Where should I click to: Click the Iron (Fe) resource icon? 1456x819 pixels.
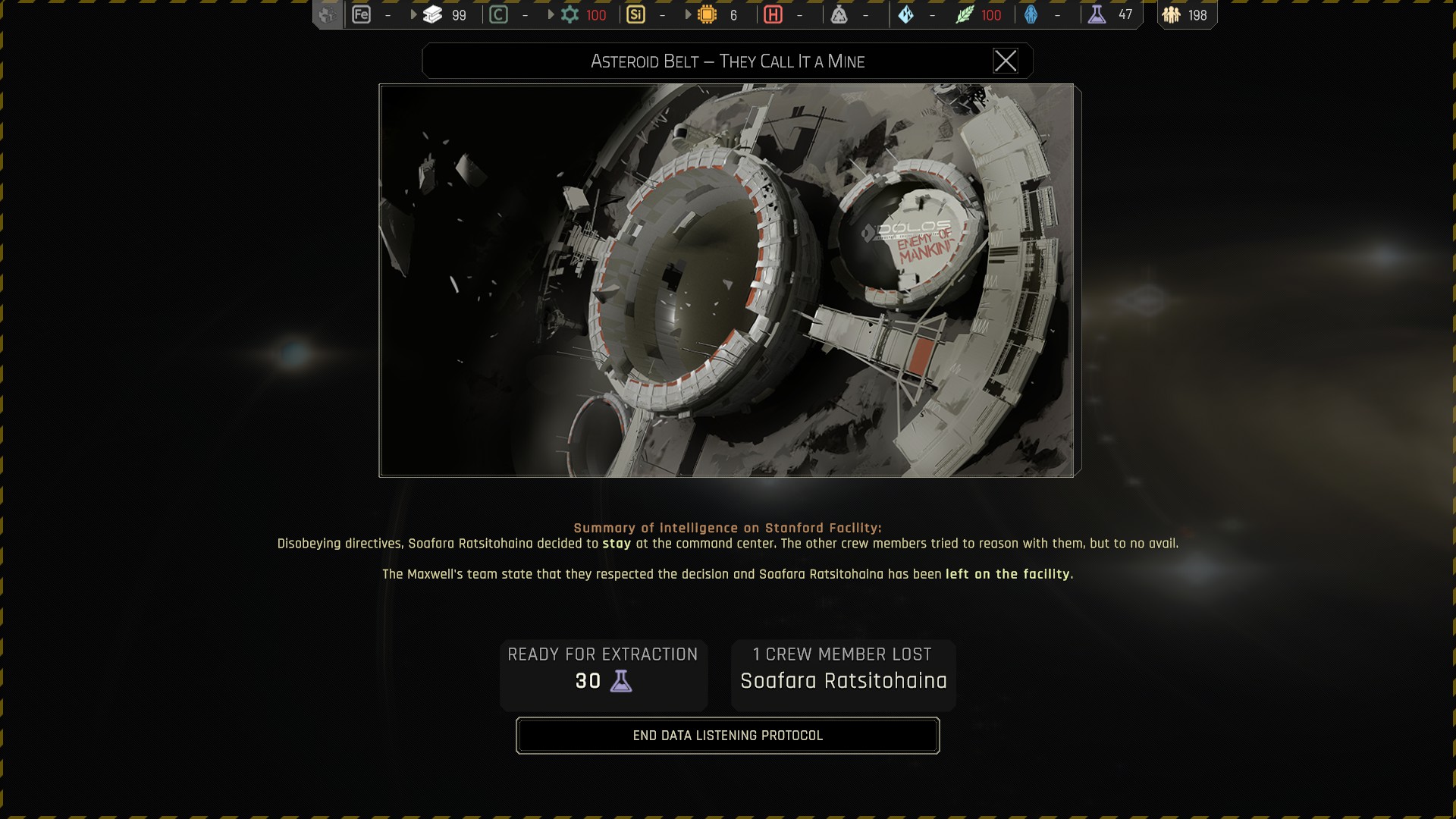pyautogui.click(x=362, y=14)
